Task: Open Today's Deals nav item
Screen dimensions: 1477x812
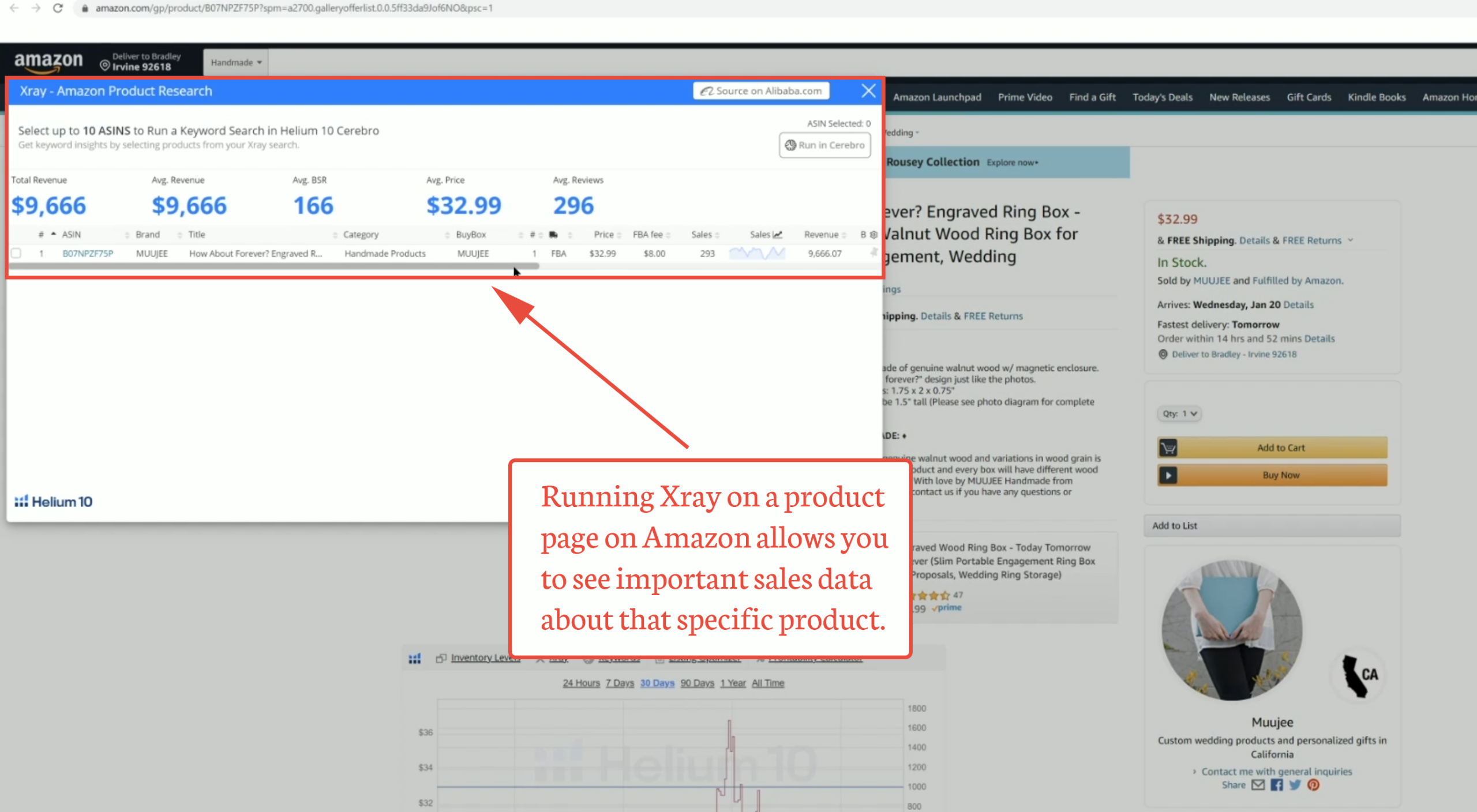Action: coord(1162,97)
